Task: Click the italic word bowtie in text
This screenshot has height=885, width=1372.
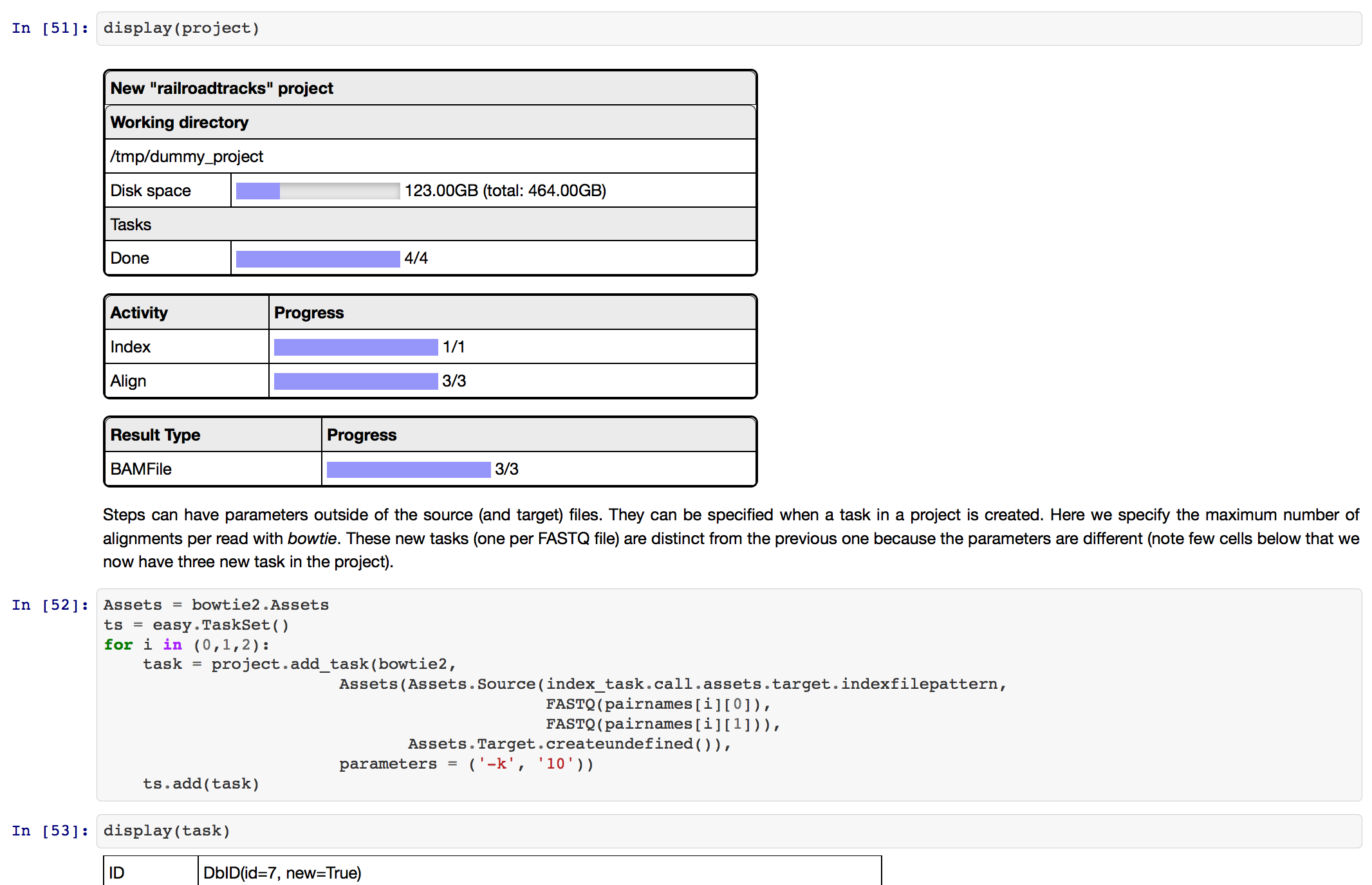Action: [x=311, y=538]
